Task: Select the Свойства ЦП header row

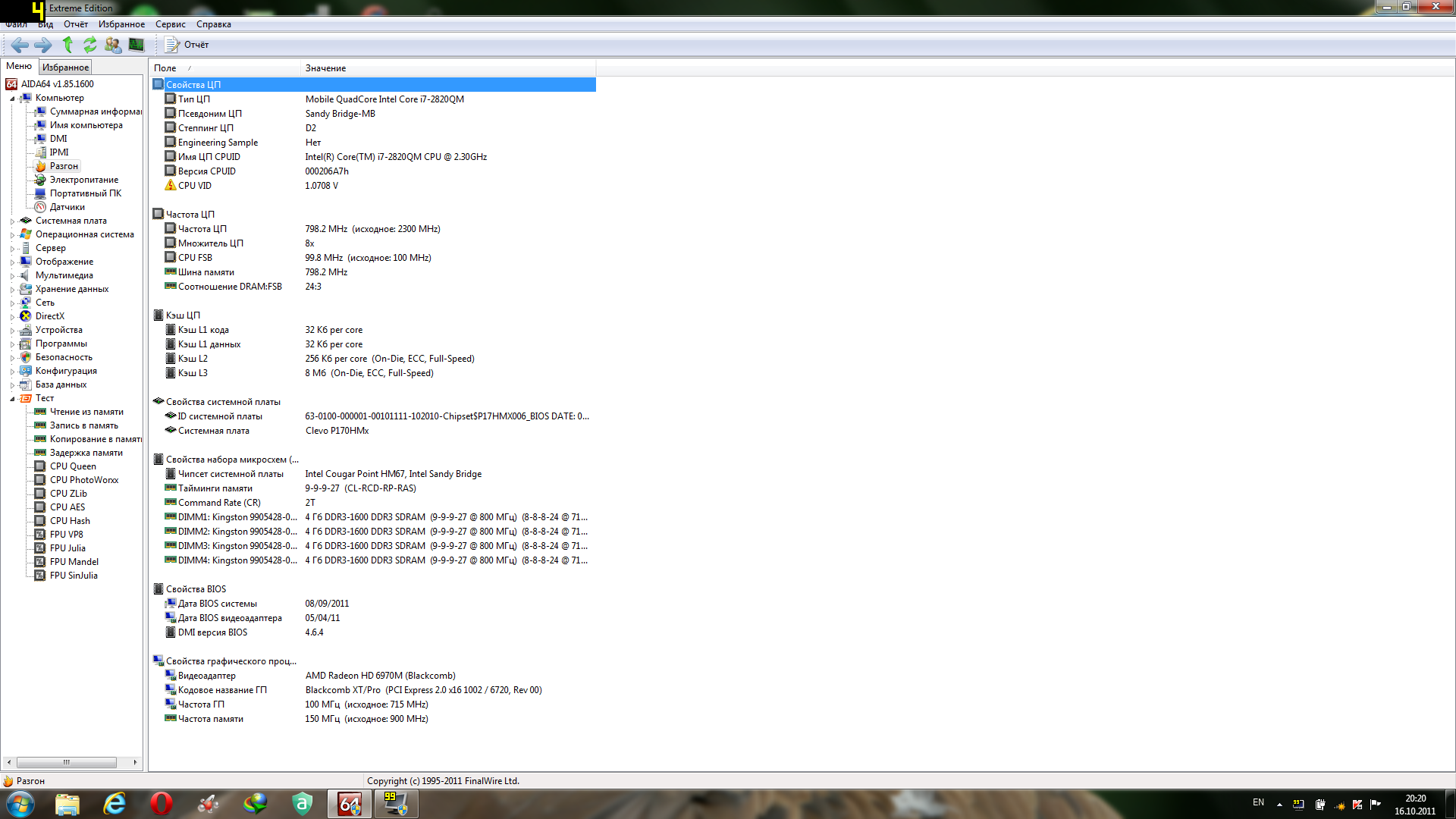Action: point(373,84)
